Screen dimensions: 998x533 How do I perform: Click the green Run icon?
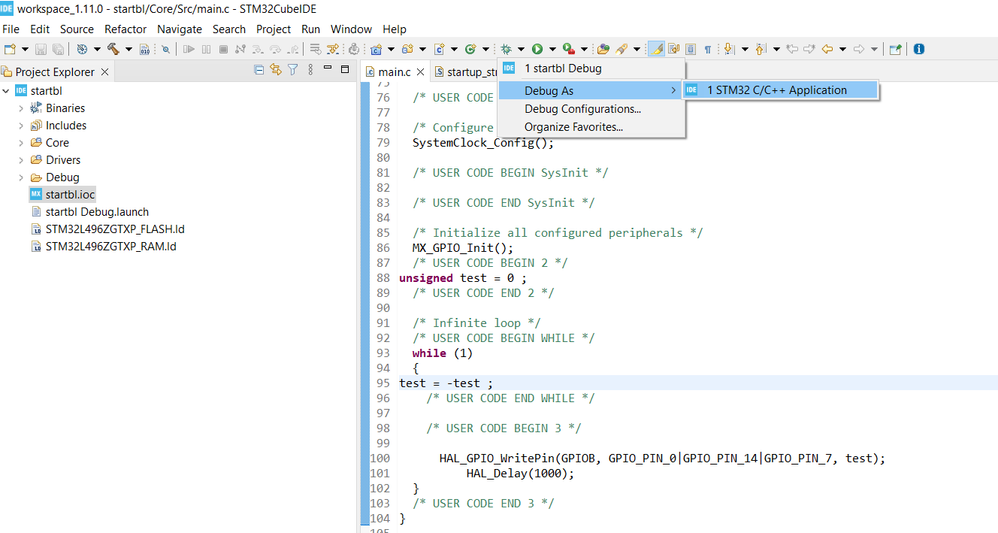pos(537,49)
